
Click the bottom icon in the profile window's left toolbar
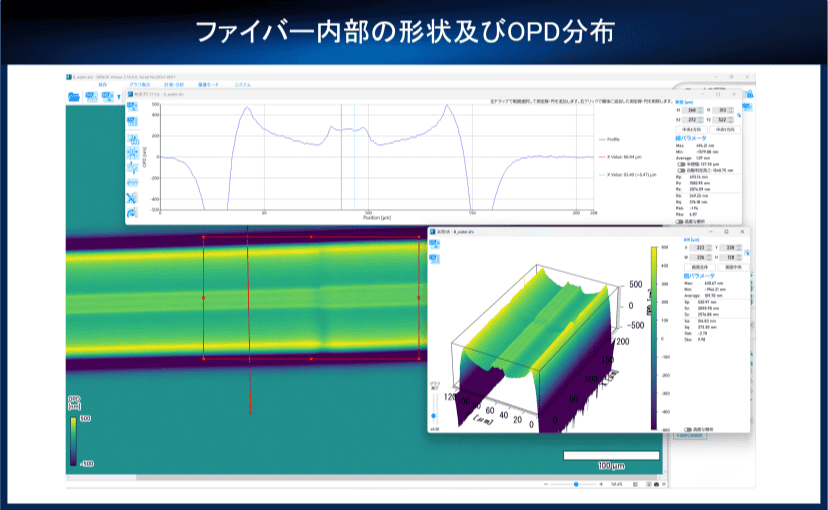[132, 214]
